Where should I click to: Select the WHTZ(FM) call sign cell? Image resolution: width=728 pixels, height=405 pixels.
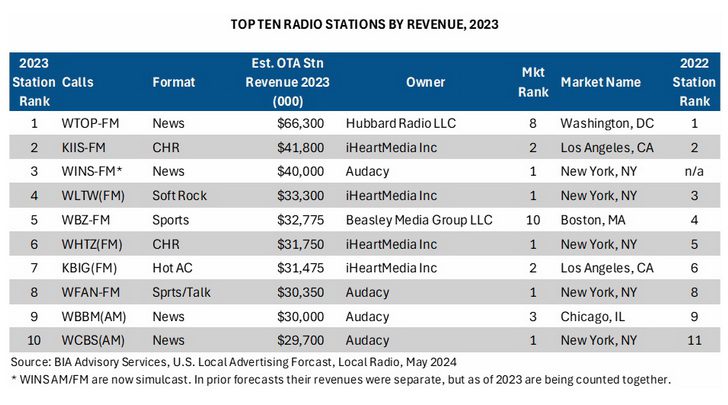click(92, 244)
